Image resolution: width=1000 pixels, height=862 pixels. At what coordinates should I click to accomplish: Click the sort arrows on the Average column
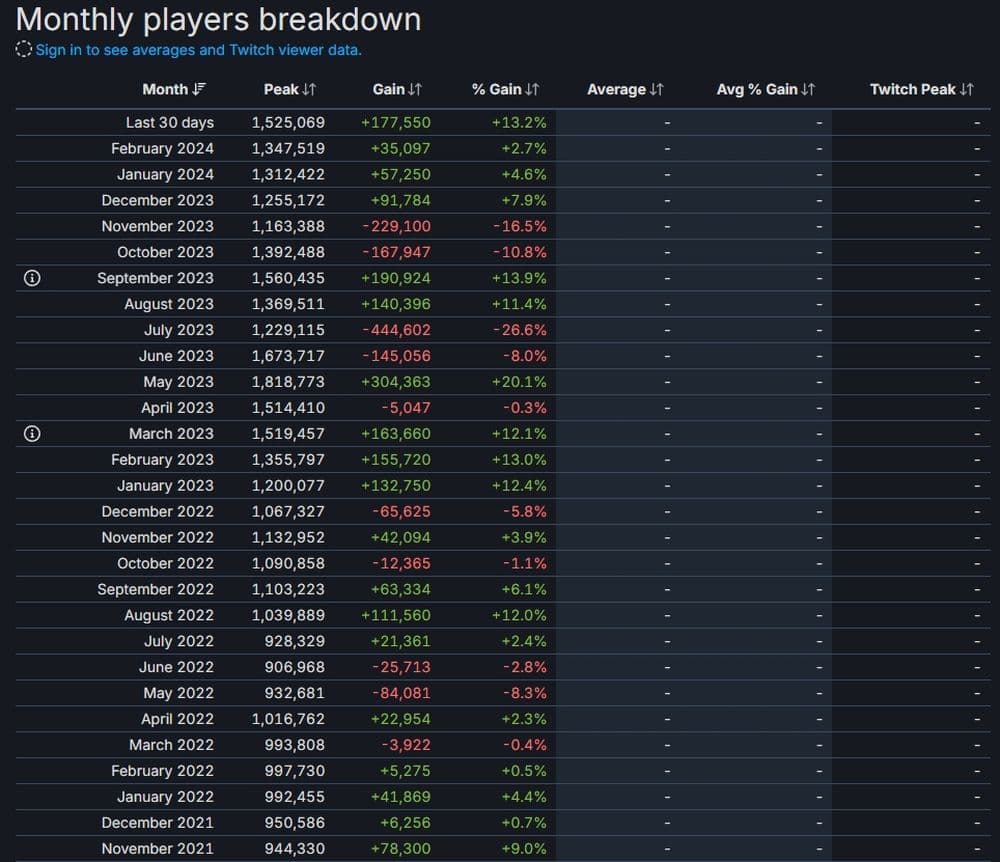point(653,89)
